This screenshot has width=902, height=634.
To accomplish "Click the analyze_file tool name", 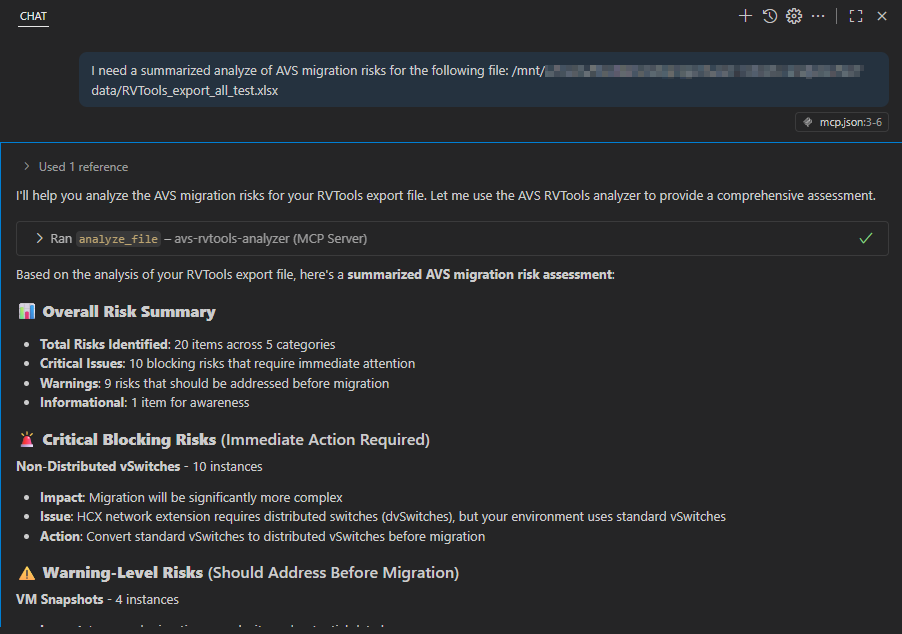I will [x=118, y=239].
